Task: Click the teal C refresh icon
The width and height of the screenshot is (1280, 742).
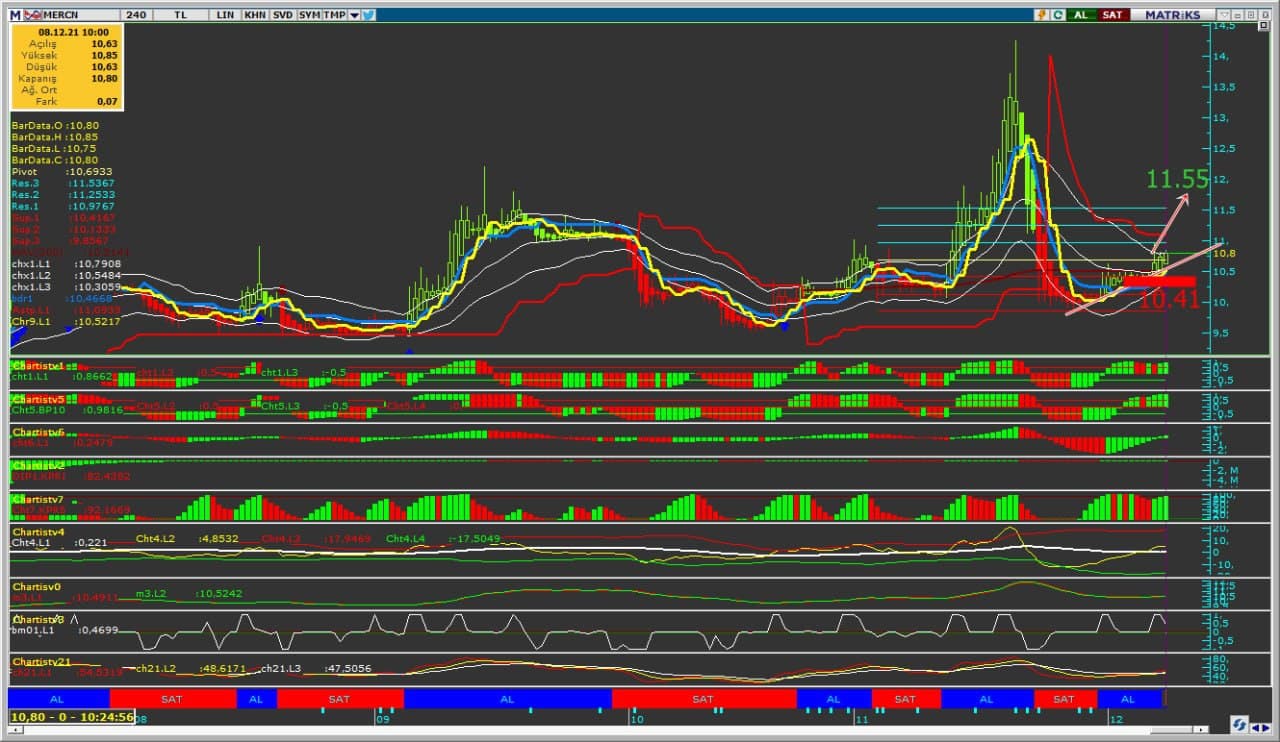Action: click(1056, 15)
